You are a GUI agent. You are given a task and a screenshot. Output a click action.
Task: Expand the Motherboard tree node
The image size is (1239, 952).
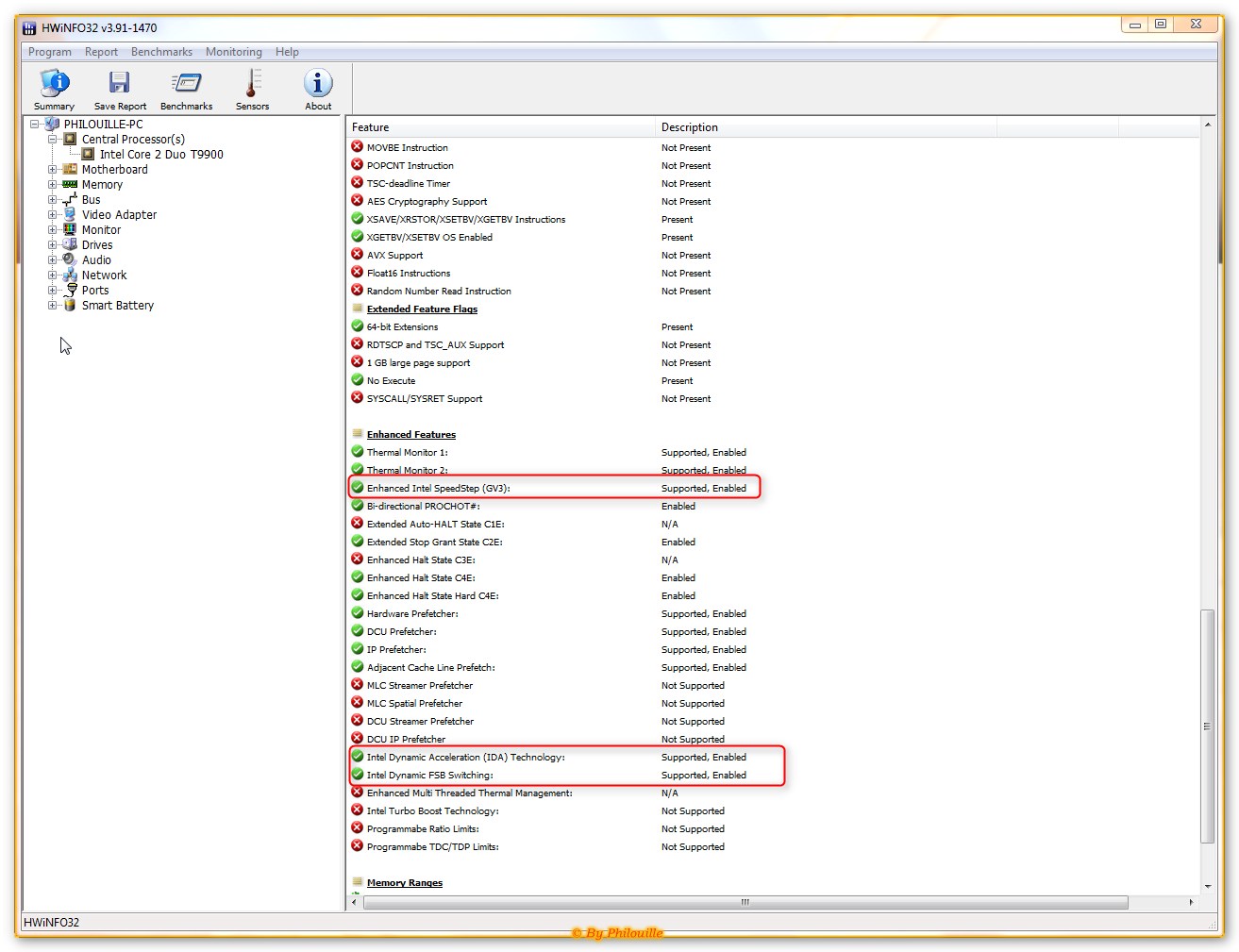coord(53,170)
